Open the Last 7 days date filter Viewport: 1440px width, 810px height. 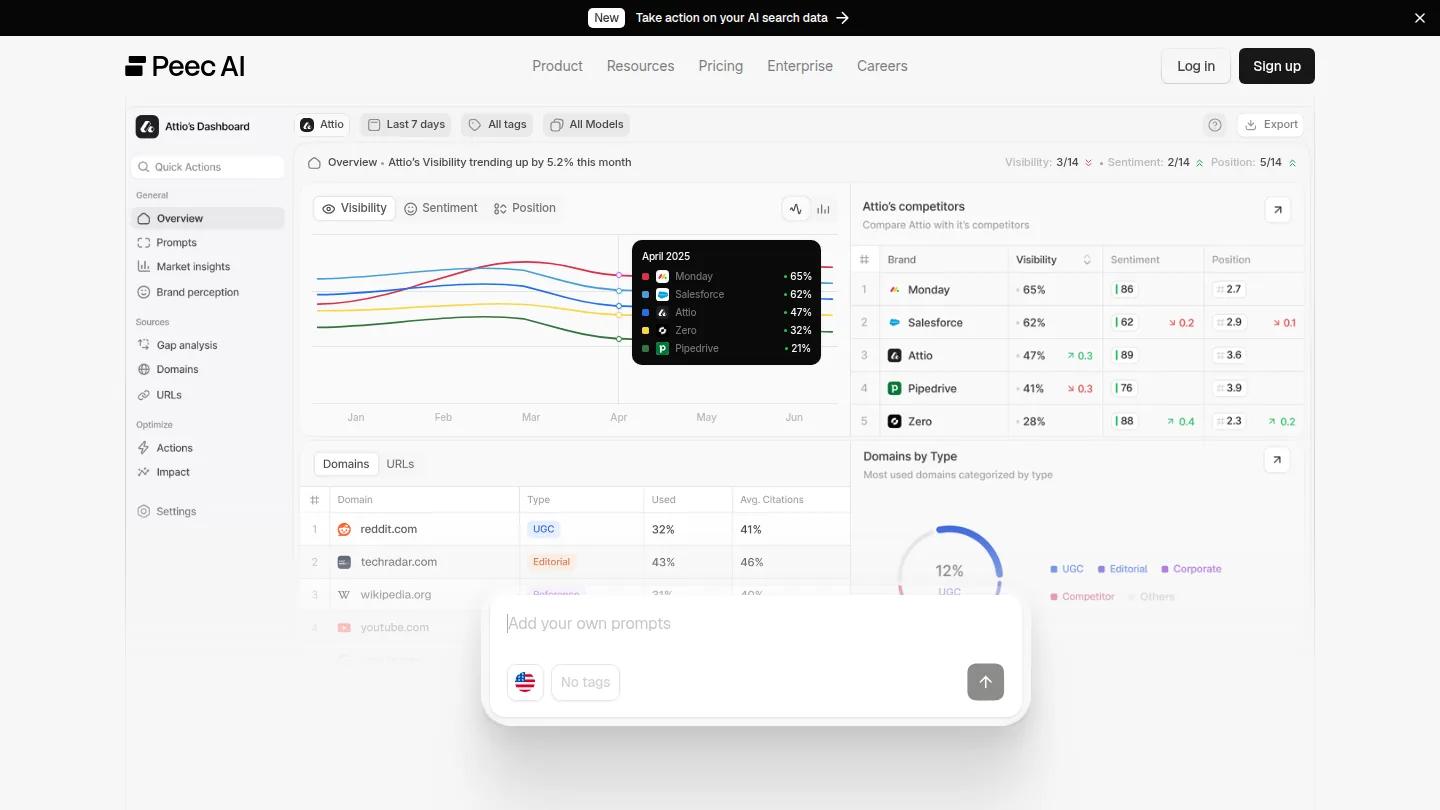406,125
